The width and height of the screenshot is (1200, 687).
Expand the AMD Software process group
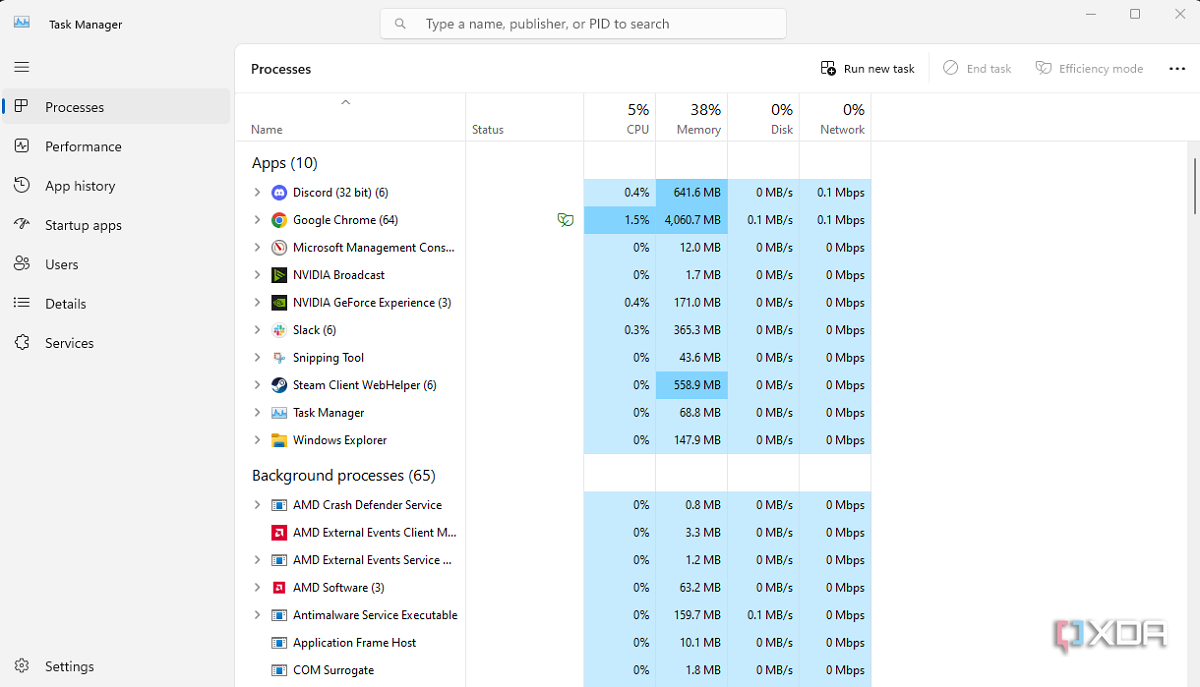pyautogui.click(x=258, y=587)
